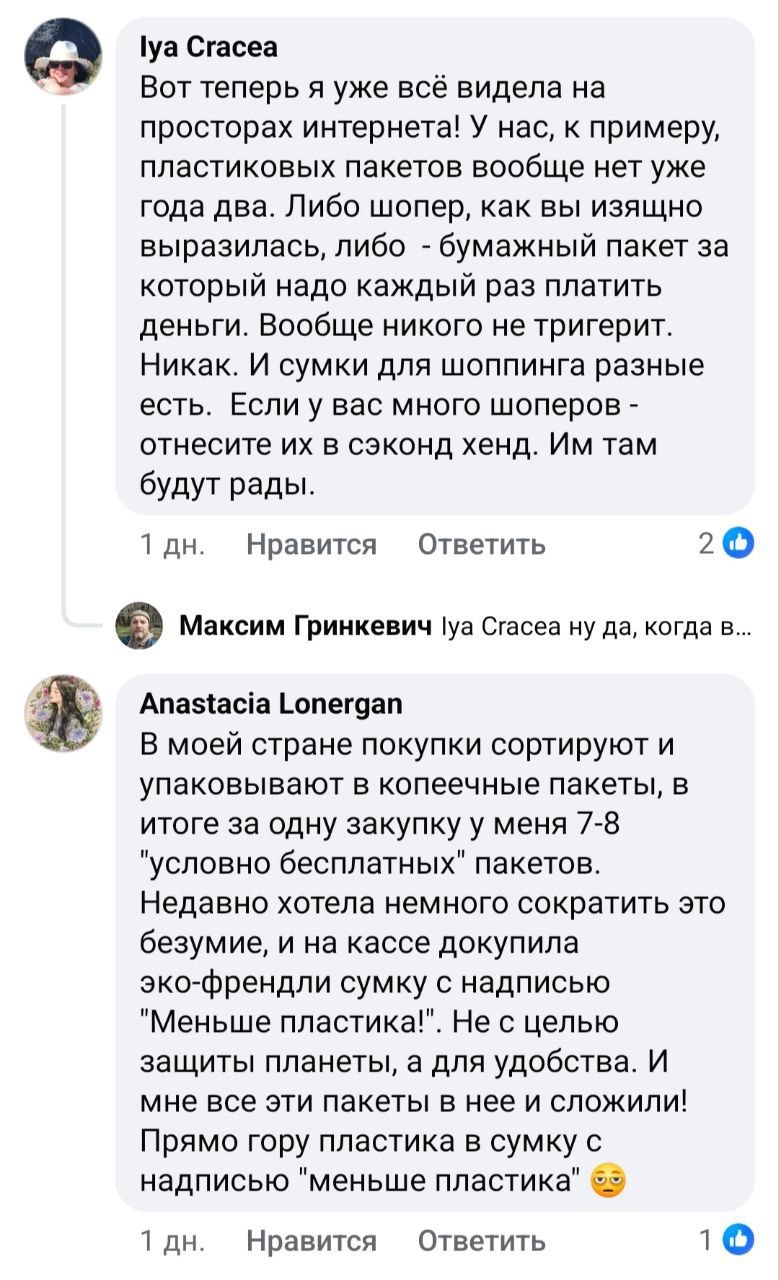Click the 1 дн. timestamp under Anastacia's comment

pyautogui.click(x=174, y=1241)
